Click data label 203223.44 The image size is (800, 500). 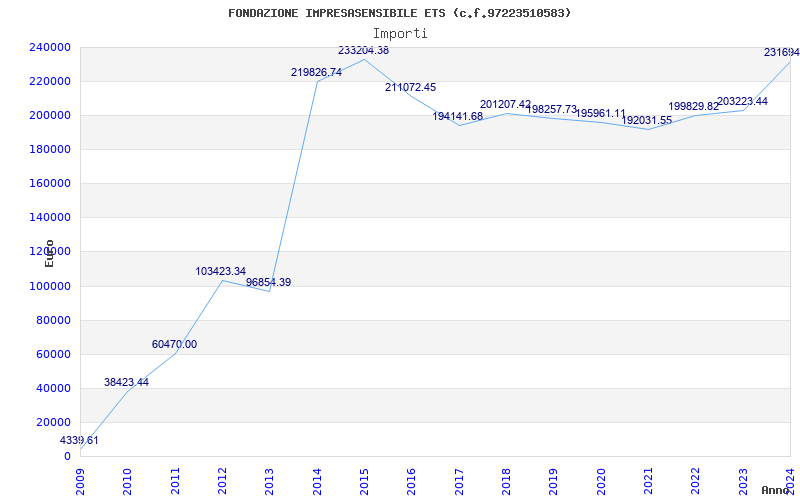(x=742, y=101)
